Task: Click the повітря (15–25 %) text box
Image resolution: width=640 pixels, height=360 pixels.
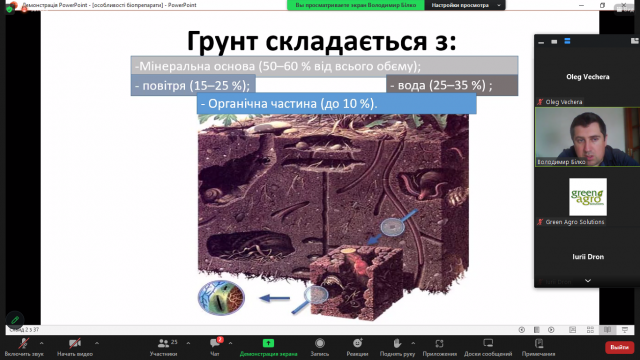Action: 193,85
